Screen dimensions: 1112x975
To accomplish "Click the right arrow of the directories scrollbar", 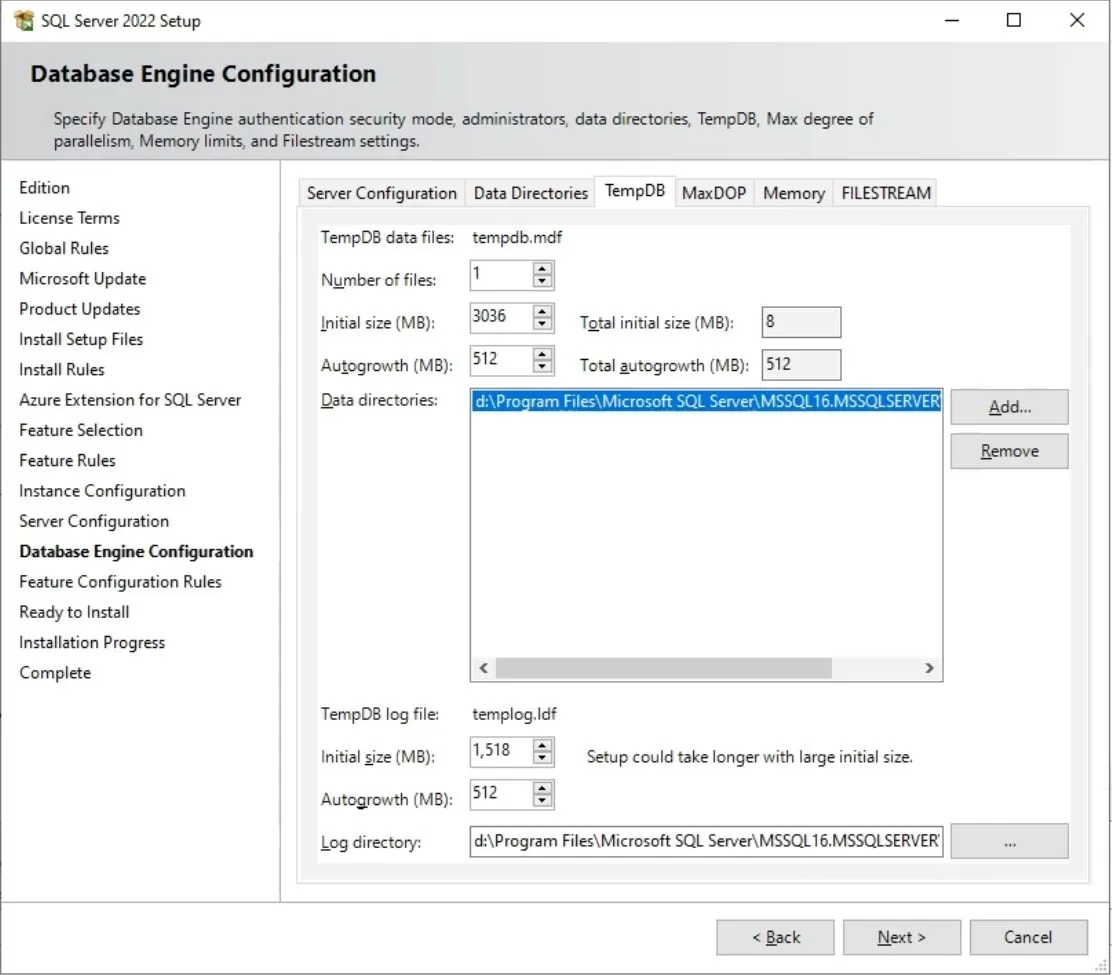I will coord(929,668).
